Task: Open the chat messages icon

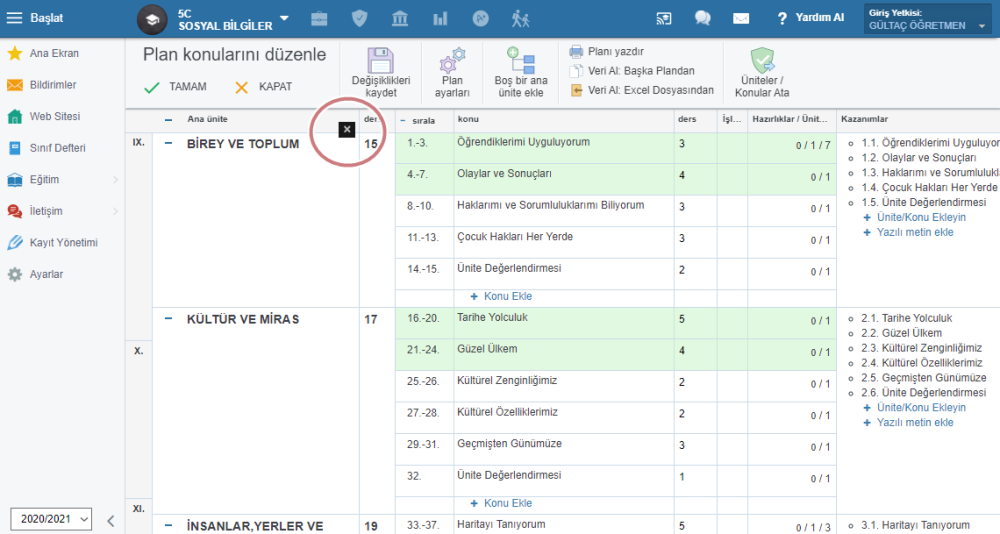Action: [703, 18]
